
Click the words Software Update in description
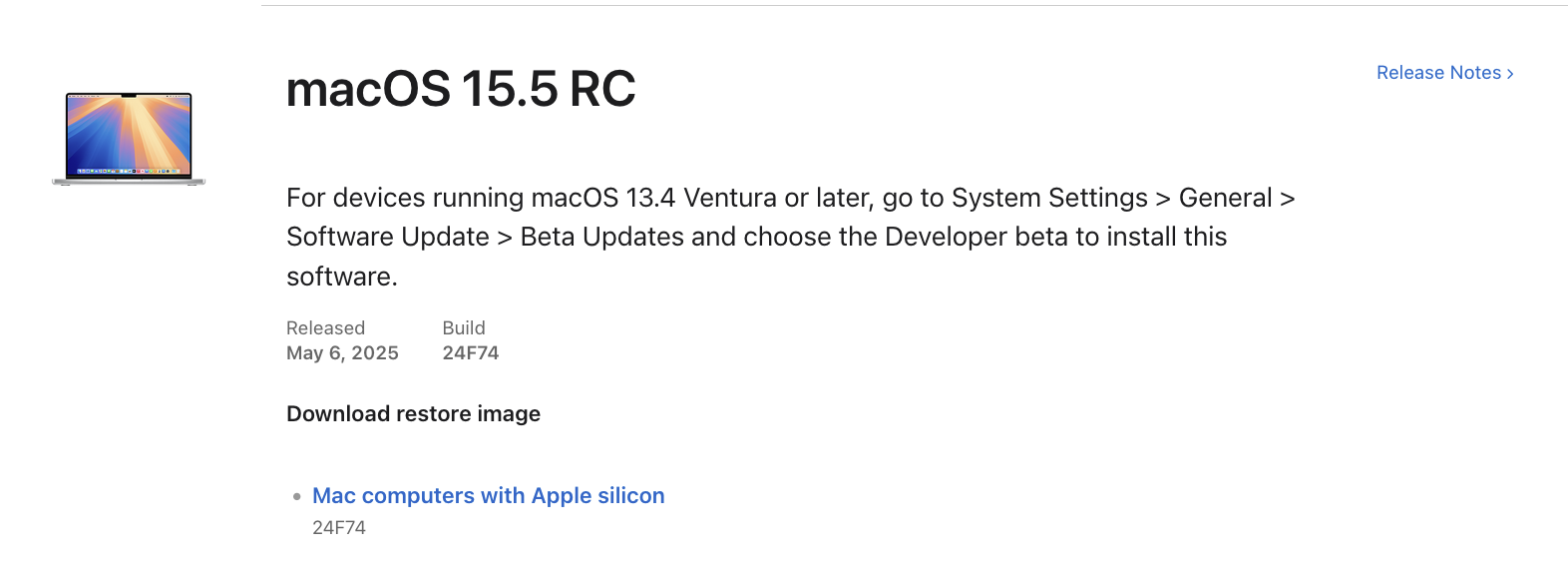[x=387, y=238]
